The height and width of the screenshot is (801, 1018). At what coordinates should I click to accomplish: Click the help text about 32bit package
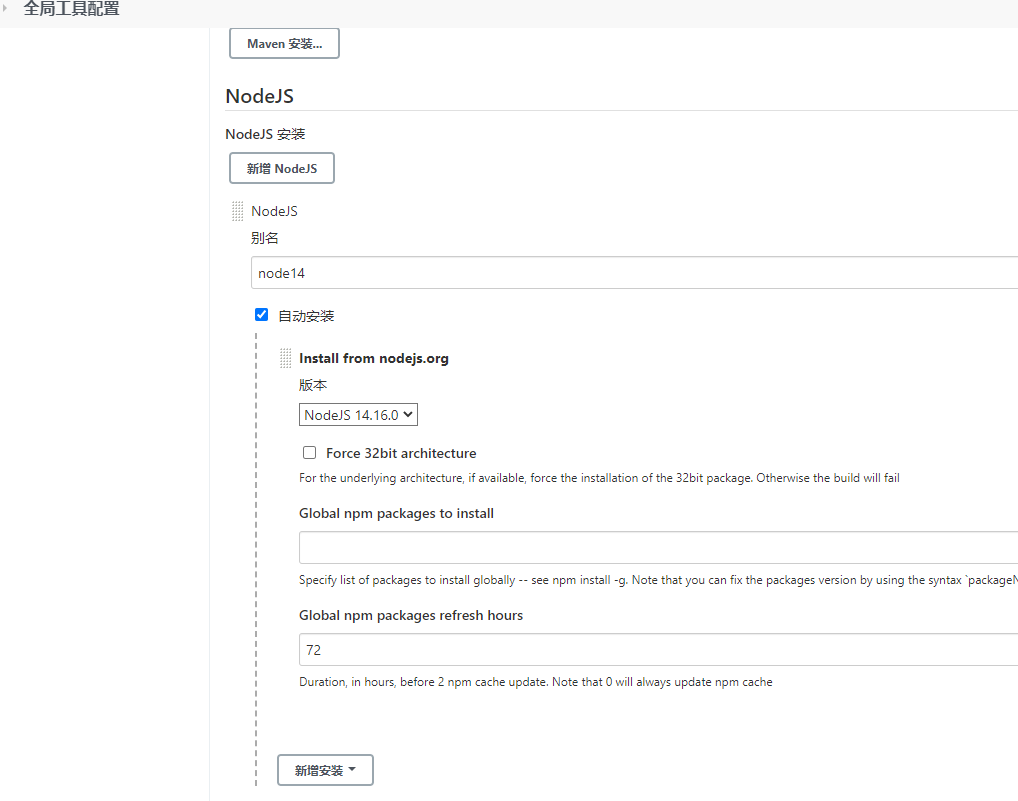click(599, 478)
